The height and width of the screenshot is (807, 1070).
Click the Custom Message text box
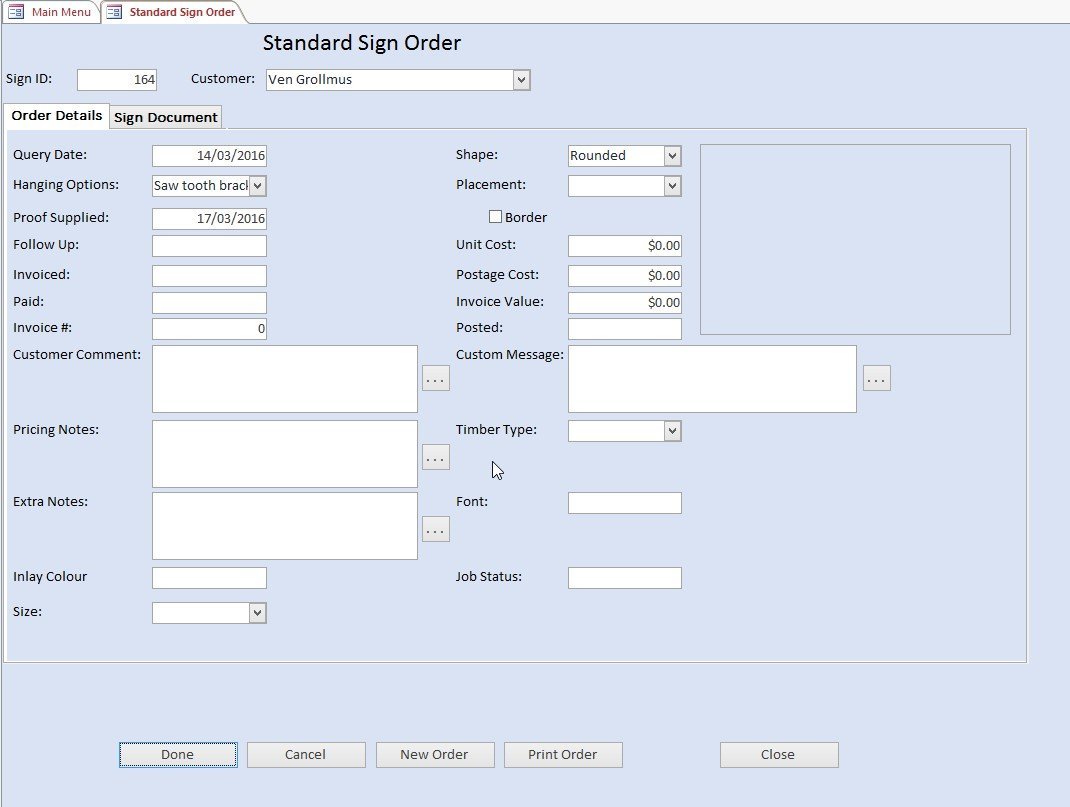point(712,379)
